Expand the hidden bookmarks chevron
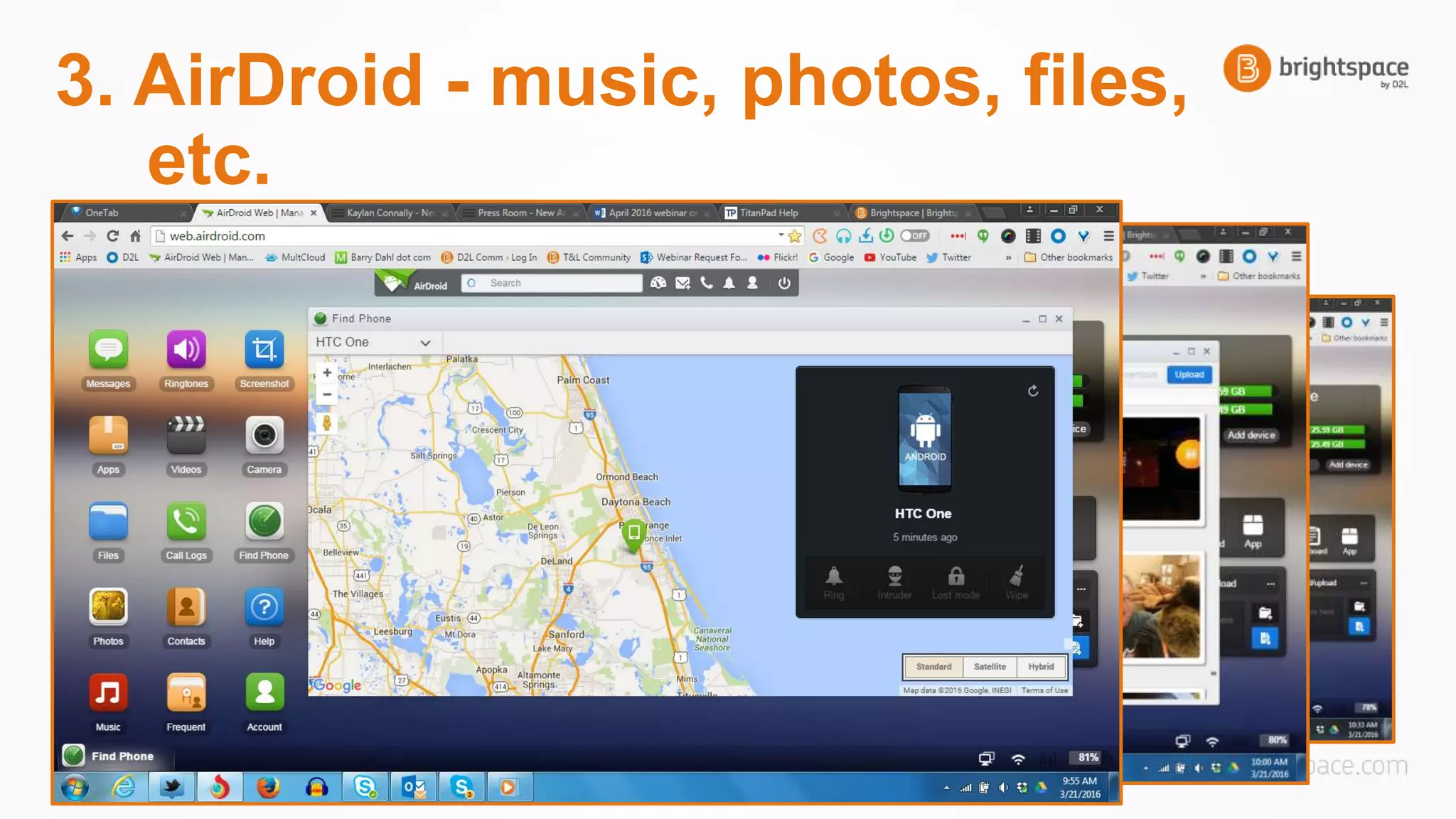Image resolution: width=1456 pixels, height=819 pixels. (1008, 257)
